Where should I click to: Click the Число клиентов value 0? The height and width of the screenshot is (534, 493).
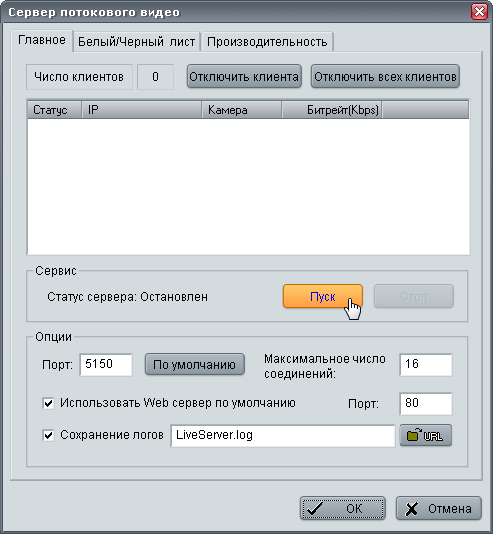tap(155, 77)
